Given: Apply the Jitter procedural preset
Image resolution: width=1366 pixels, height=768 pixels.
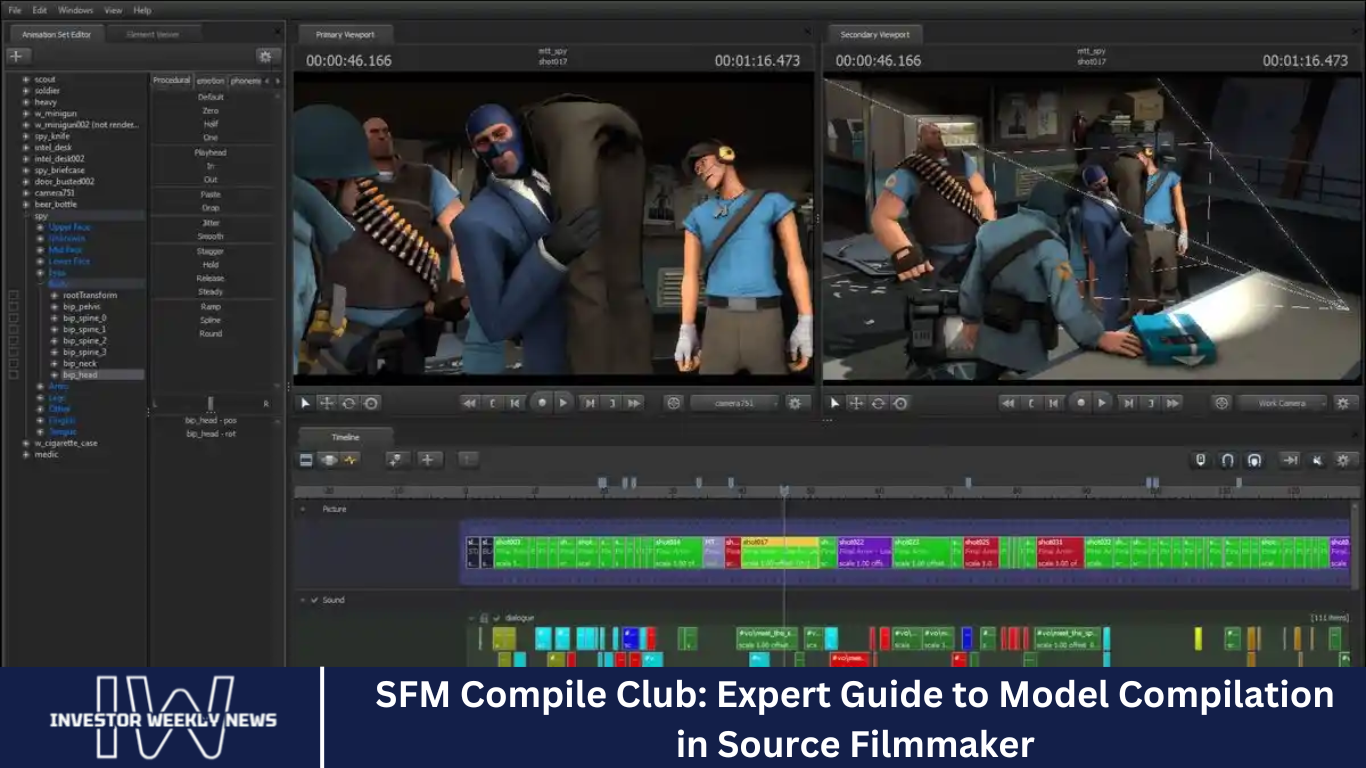Looking at the screenshot, I should (x=210, y=223).
